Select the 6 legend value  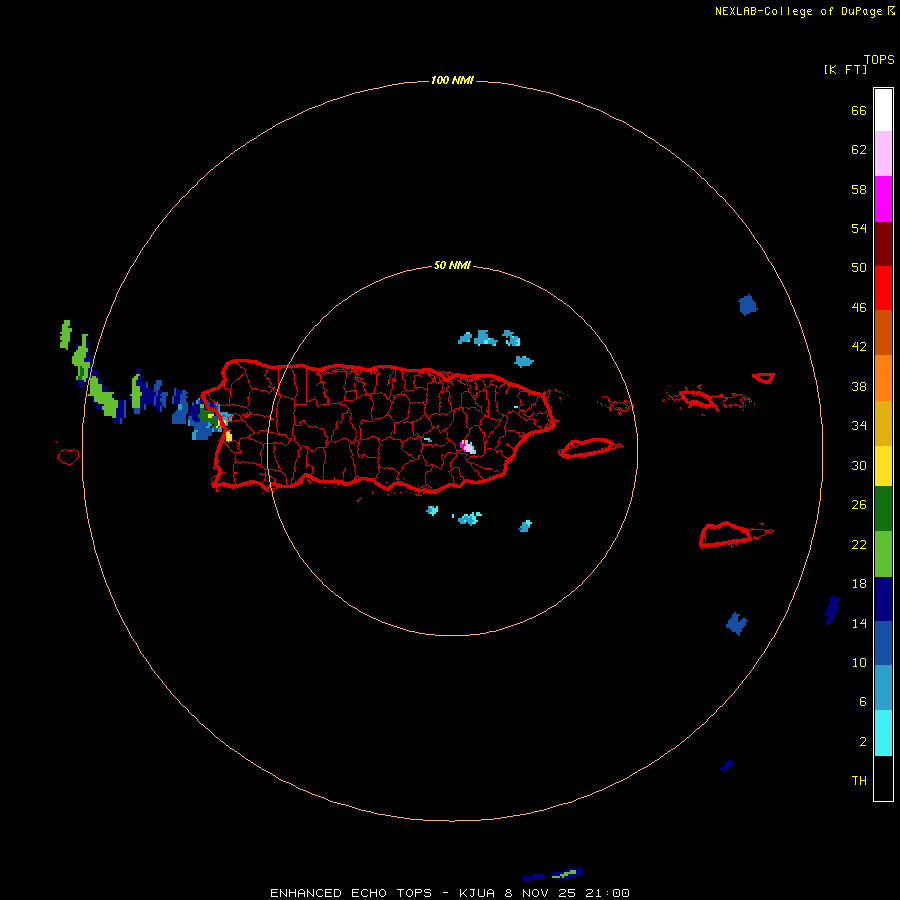coord(863,701)
